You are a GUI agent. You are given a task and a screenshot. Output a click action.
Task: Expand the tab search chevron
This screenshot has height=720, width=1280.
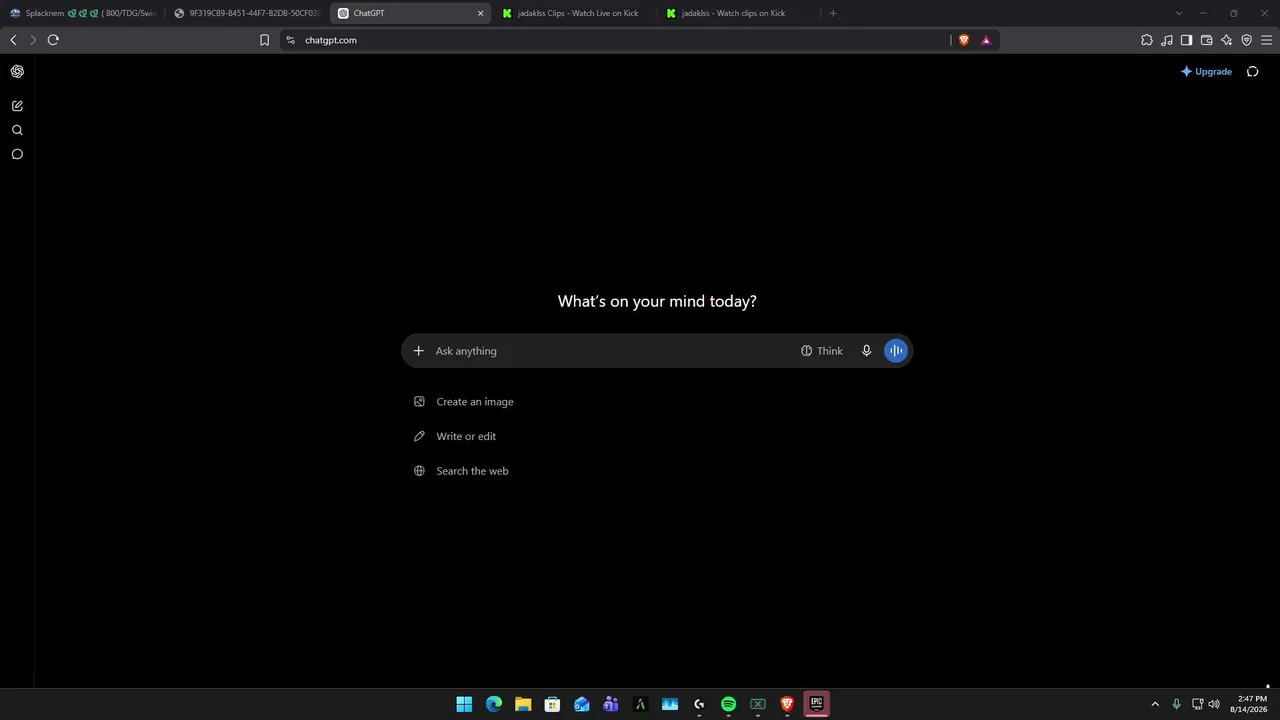[1179, 13]
